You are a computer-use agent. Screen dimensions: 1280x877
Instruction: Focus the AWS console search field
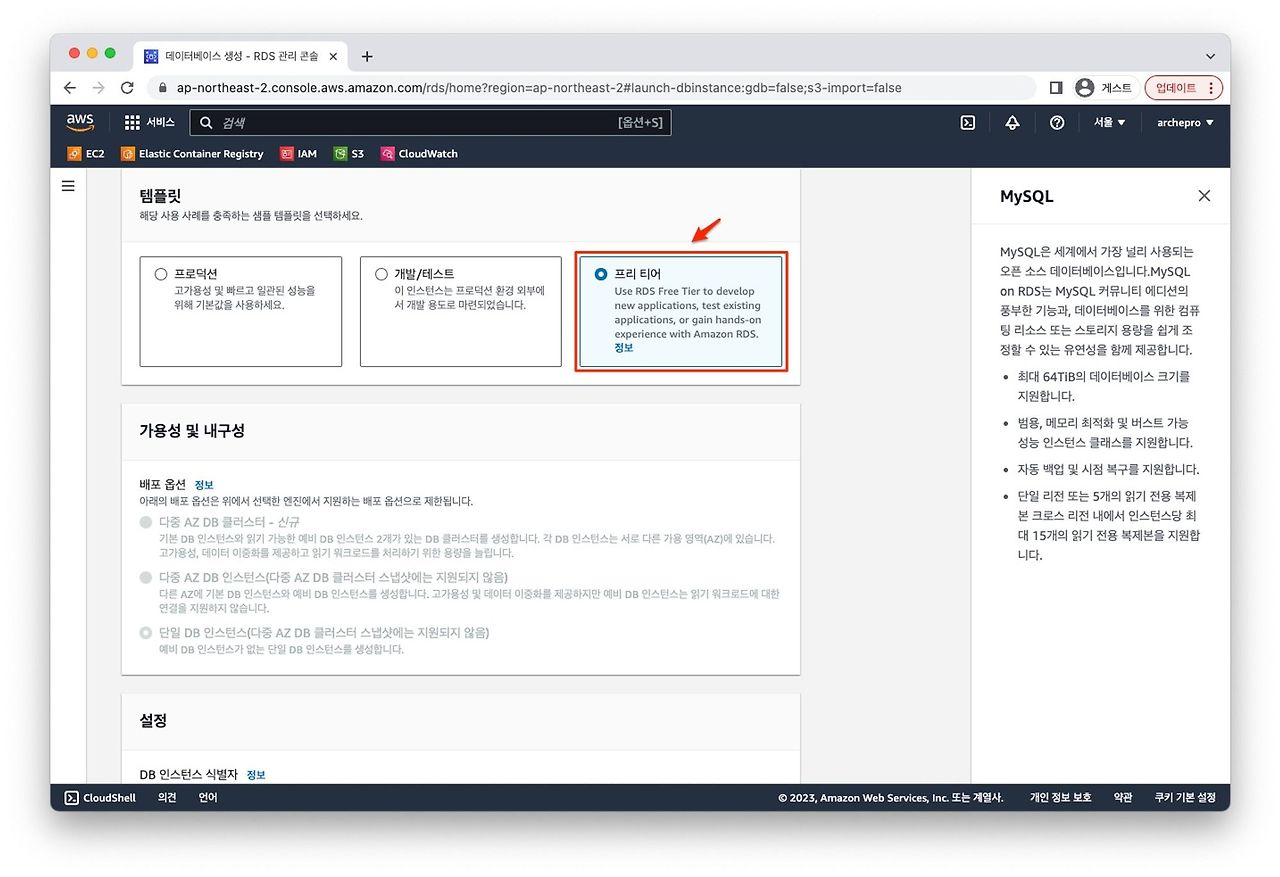pyautogui.click(x=431, y=123)
